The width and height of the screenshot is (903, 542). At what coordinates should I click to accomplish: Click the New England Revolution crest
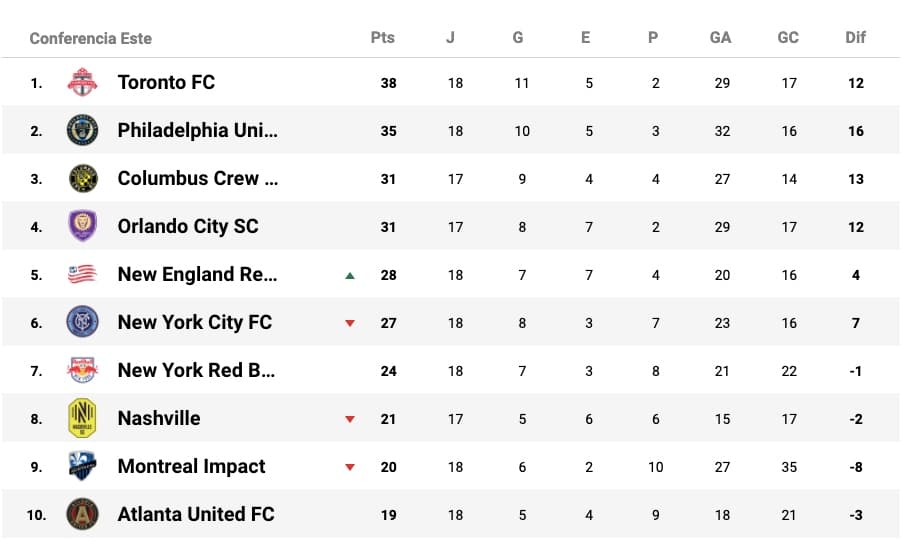pyautogui.click(x=82, y=274)
